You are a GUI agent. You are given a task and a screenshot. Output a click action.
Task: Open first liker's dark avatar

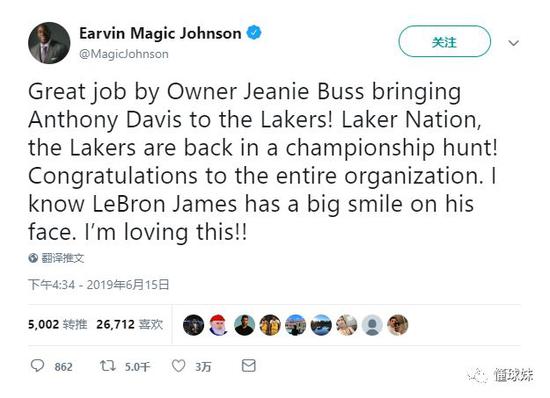[193, 325]
